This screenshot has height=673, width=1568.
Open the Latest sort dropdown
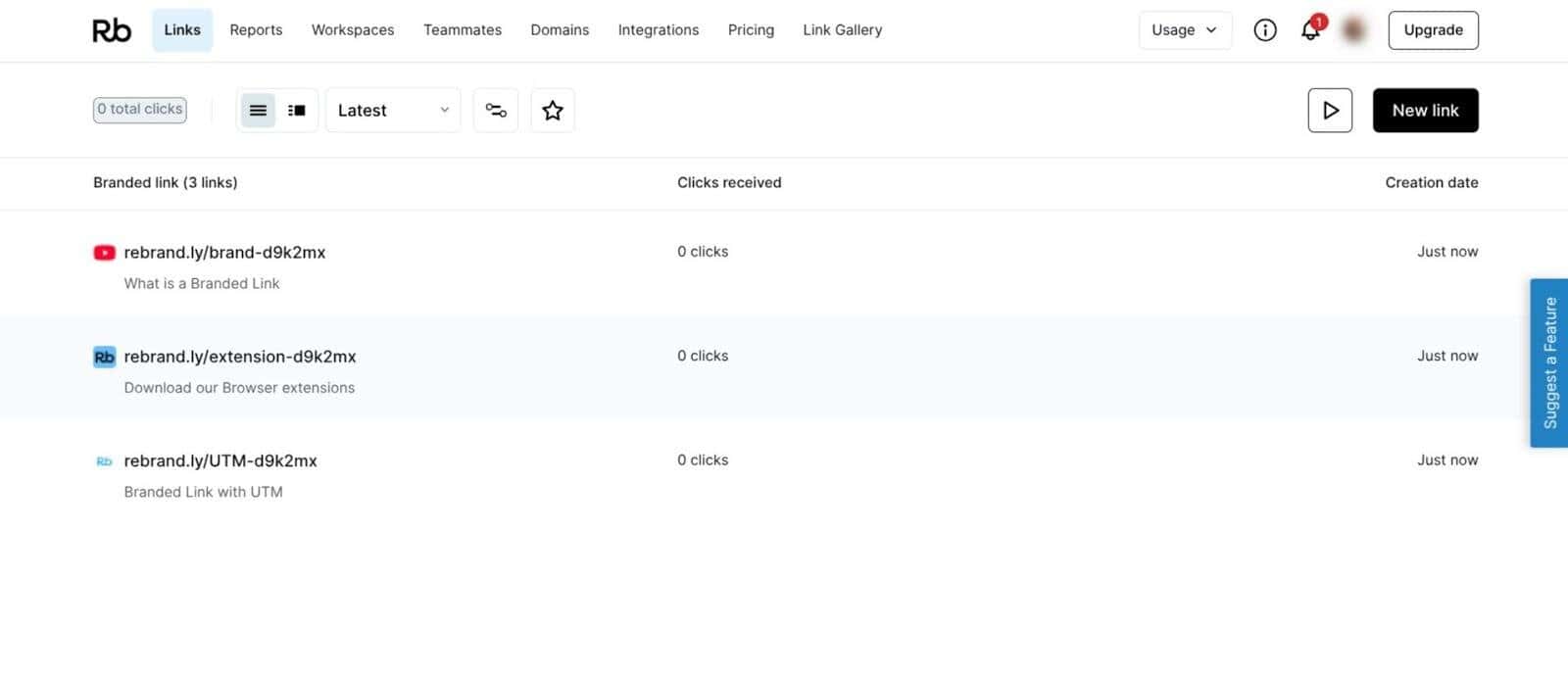tap(393, 111)
